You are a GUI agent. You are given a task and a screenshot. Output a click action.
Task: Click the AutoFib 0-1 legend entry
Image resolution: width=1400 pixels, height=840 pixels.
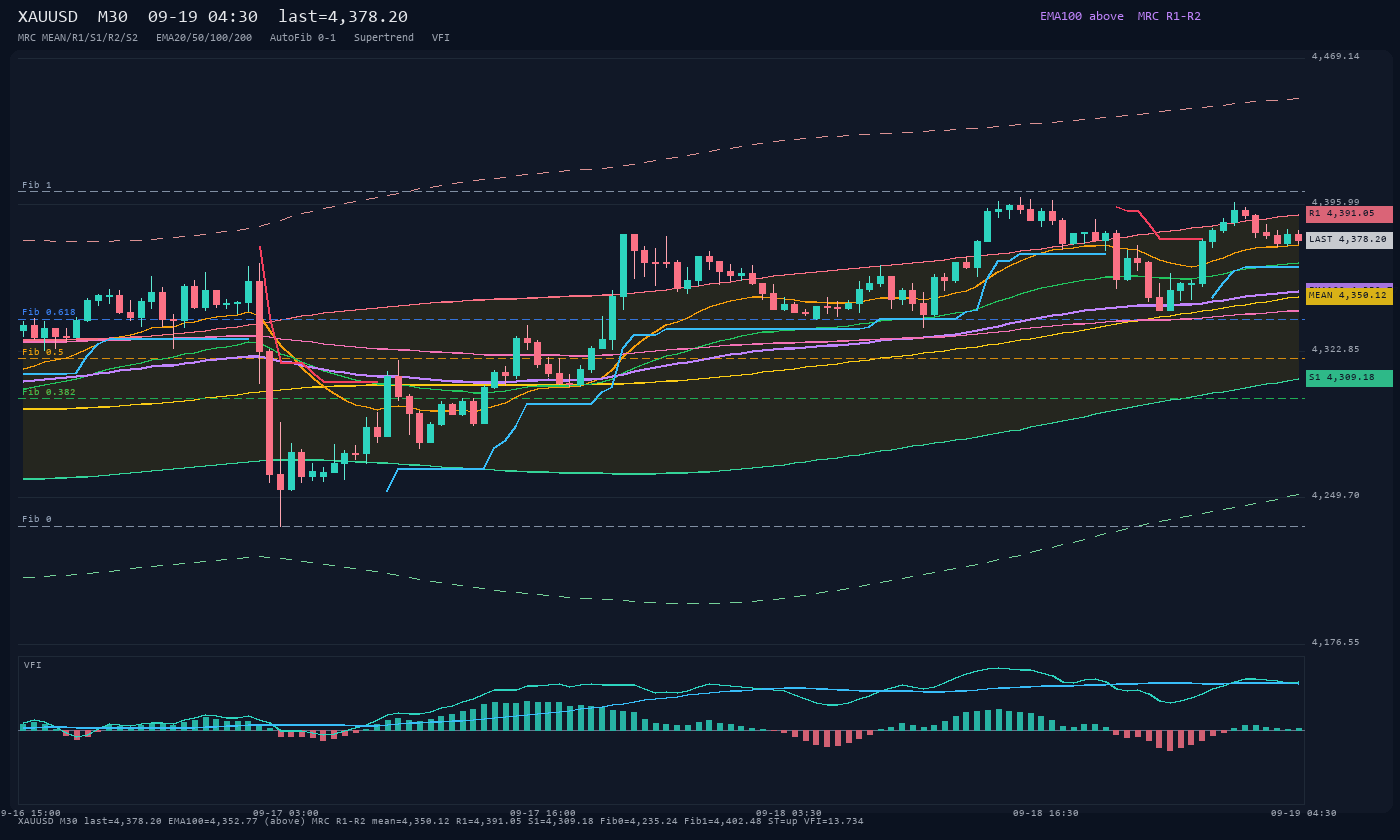pyautogui.click(x=303, y=37)
